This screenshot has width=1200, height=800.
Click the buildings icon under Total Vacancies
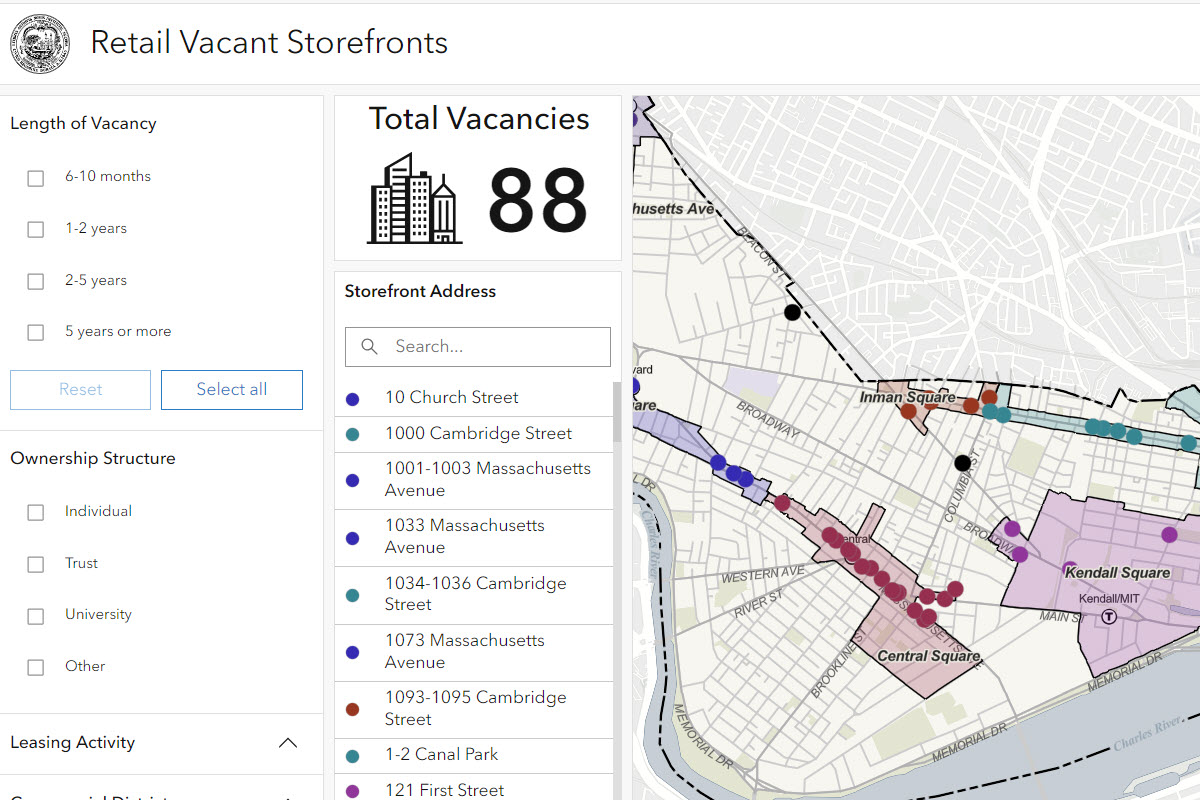click(415, 199)
